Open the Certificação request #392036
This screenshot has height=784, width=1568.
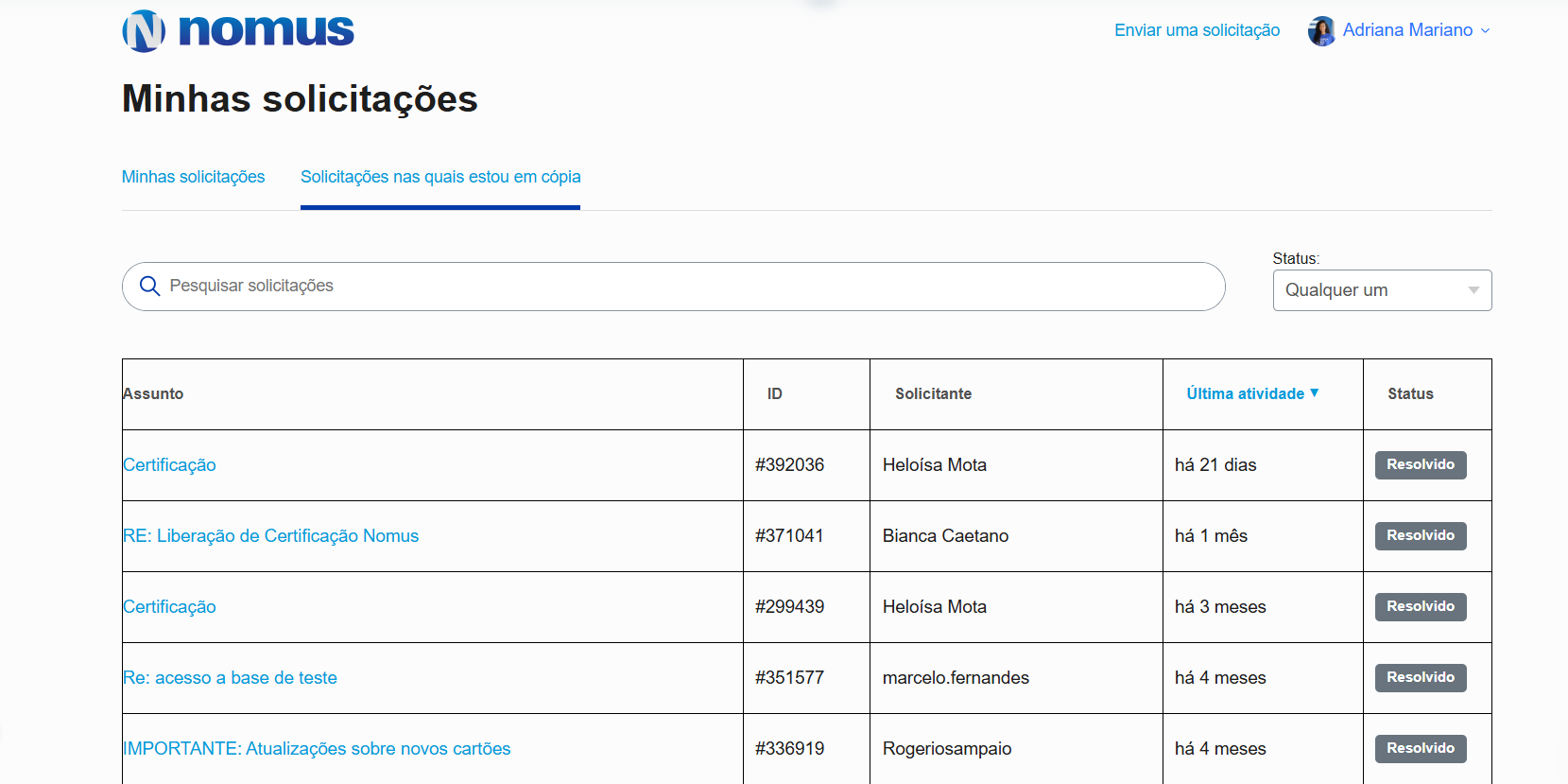pos(170,464)
